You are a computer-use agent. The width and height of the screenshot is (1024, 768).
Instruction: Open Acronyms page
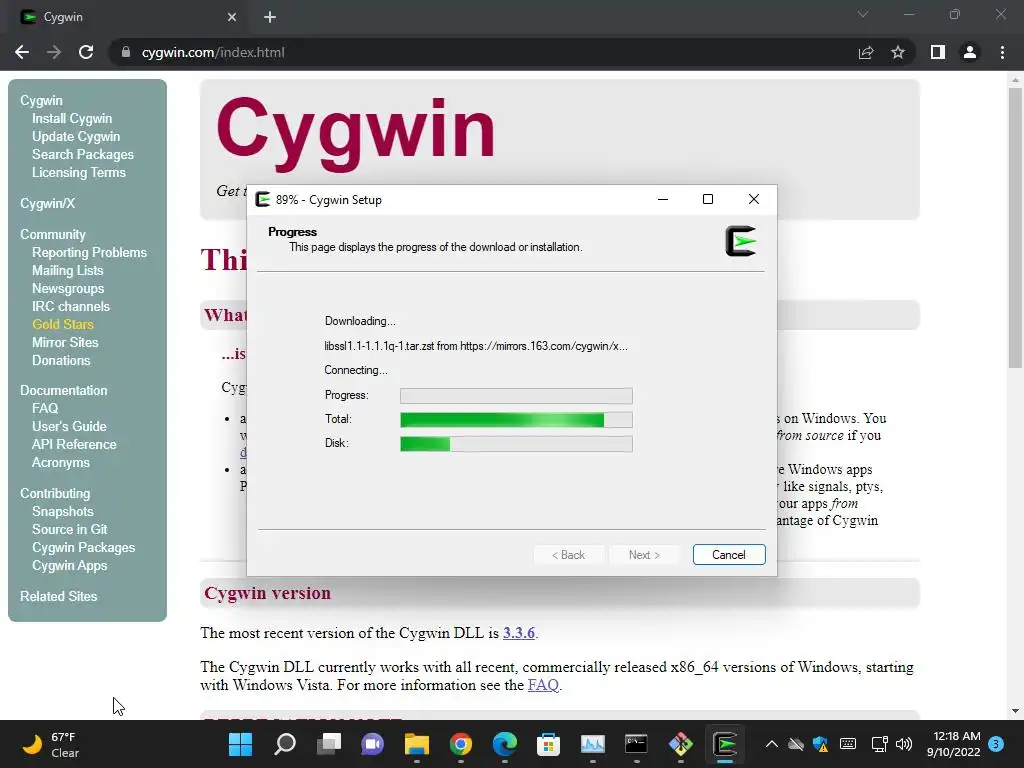pos(61,462)
